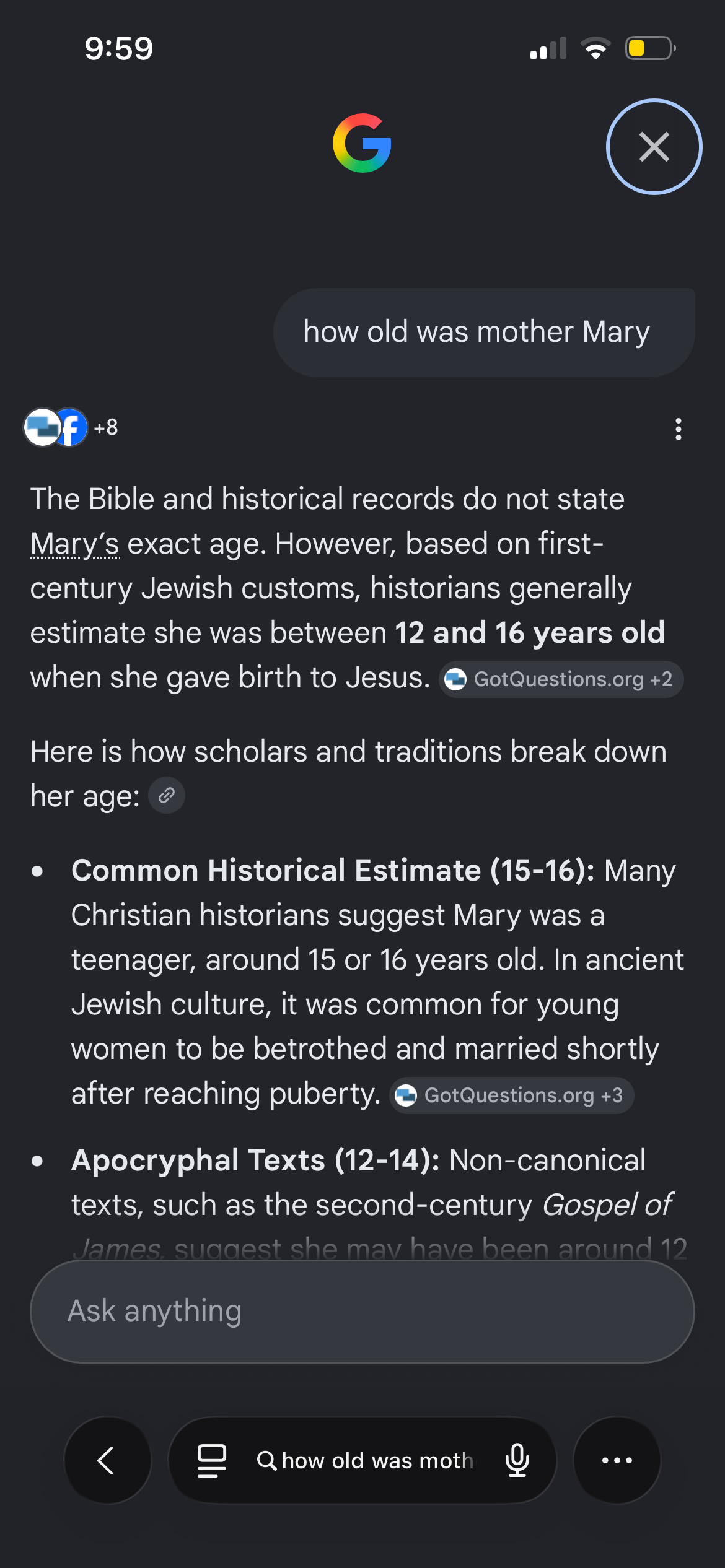
Task: Start voice search with microphone icon
Action: pyautogui.click(x=517, y=1460)
